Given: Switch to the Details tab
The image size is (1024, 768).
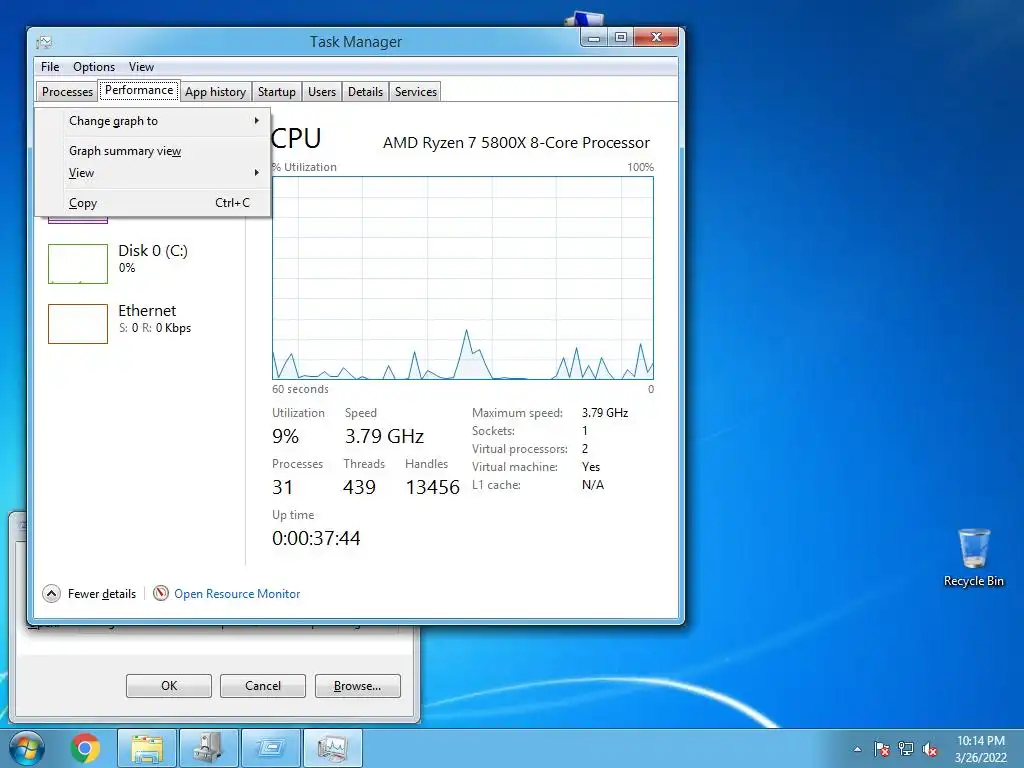Looking at the screenshot, I should pyautogui.click(x=365, y=91).
